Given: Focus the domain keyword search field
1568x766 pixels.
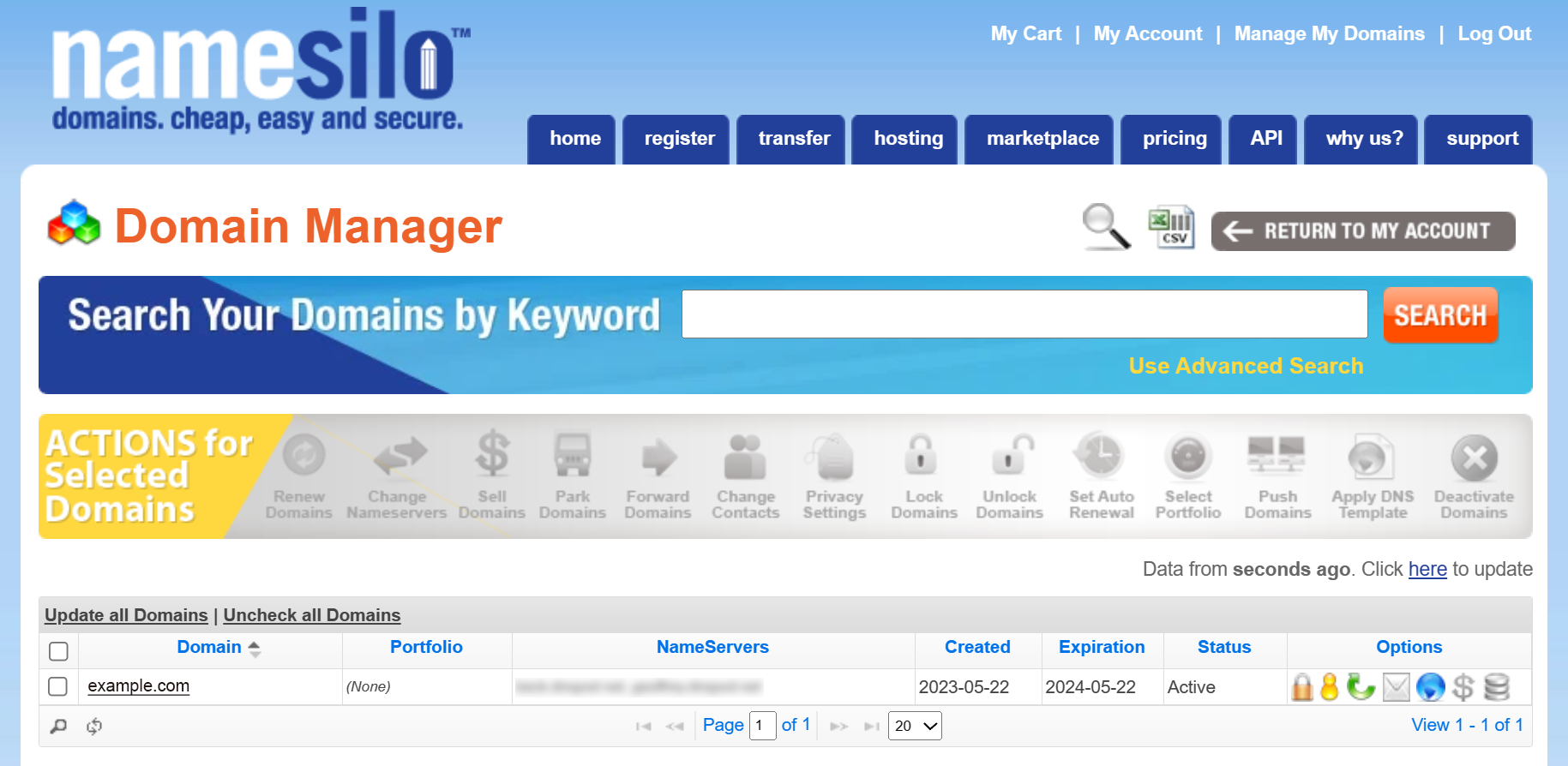Looking at the screenshot, I should (1024, 314).
